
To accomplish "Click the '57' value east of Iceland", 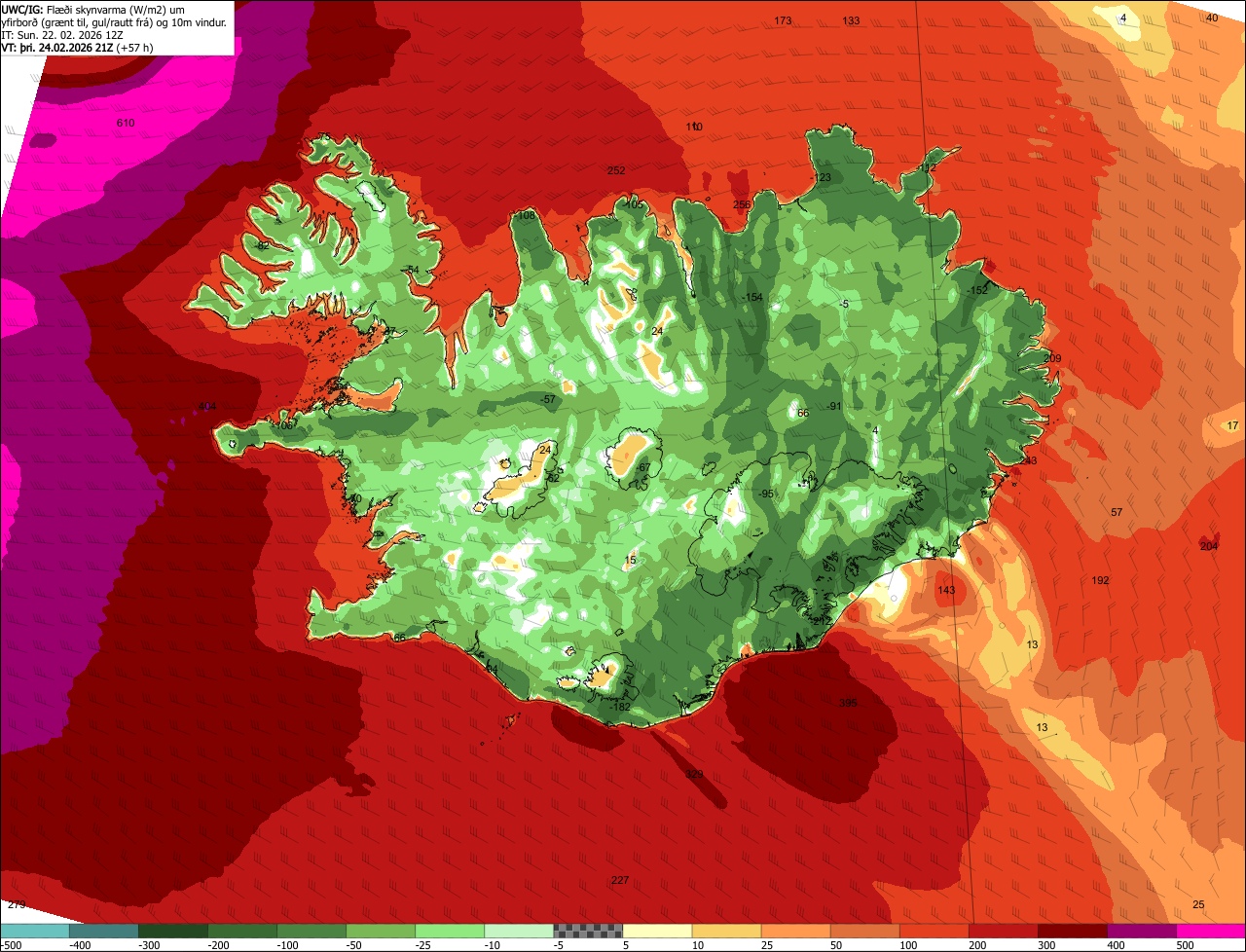I will pyautogui.click(x=1117, y=512).
